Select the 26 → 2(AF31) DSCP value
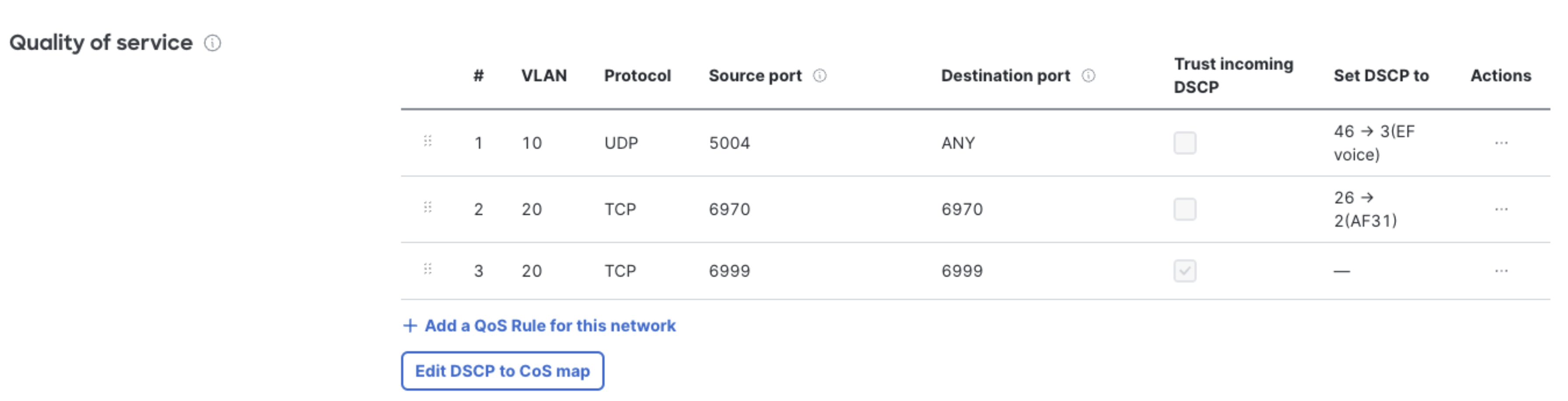The image size is (1568, 401). [x=1365, y=209]
